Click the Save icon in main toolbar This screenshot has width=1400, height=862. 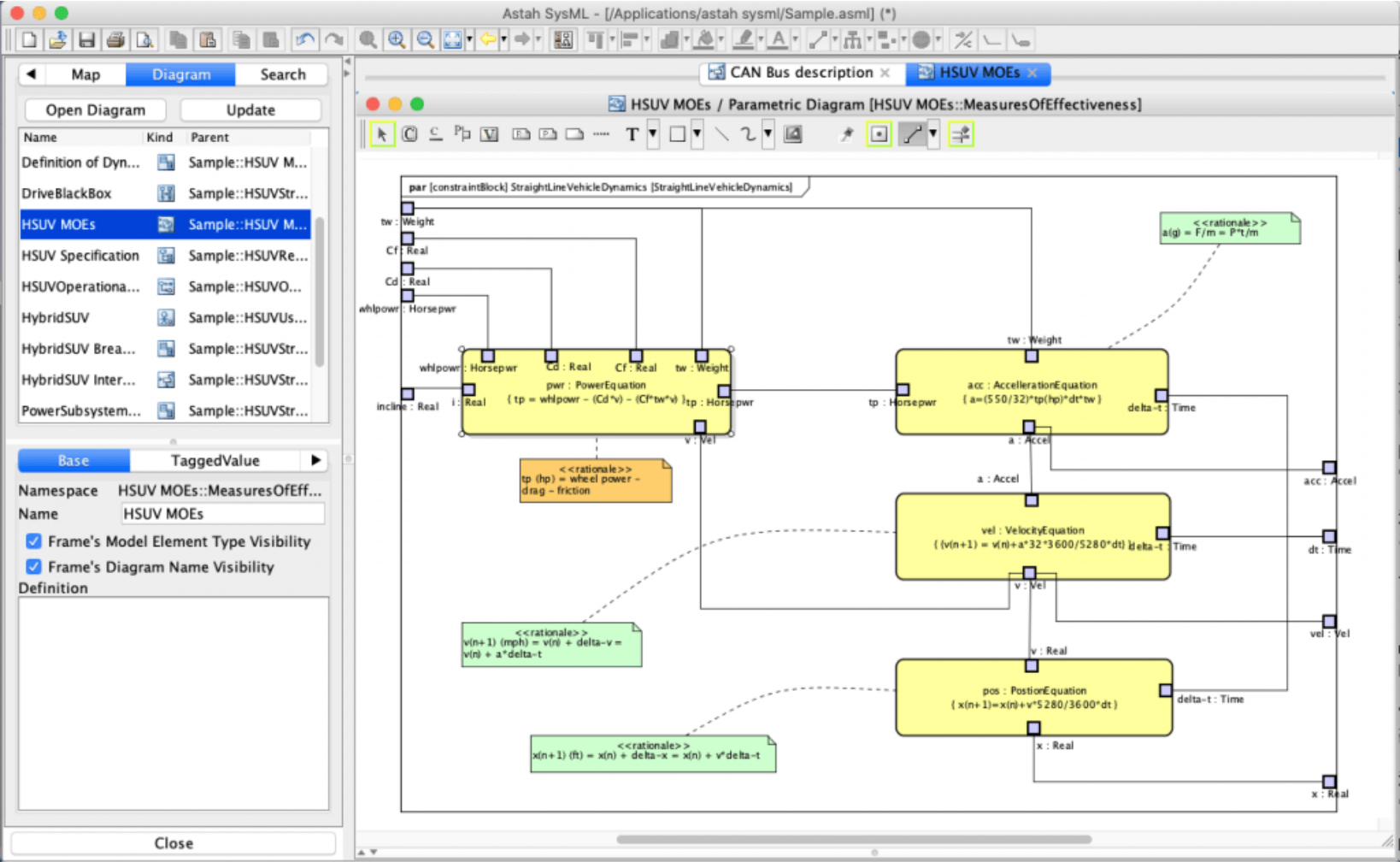tap(86, 40)
